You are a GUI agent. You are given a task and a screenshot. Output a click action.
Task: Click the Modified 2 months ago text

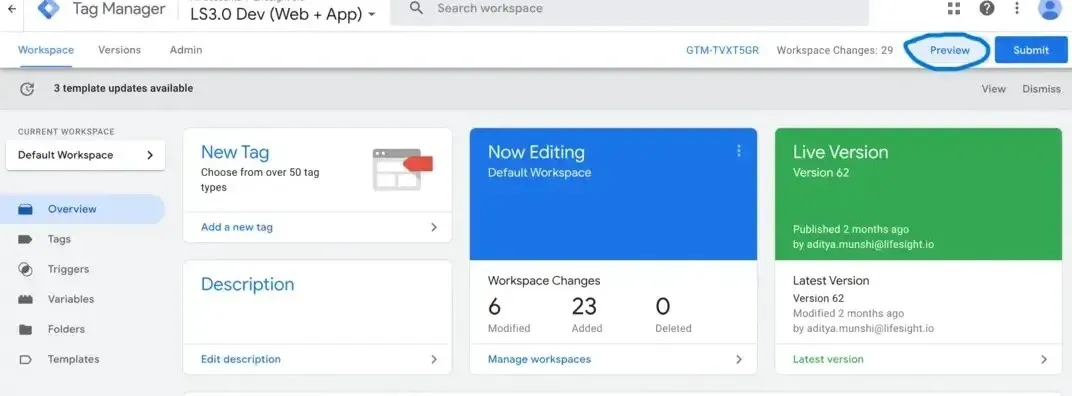848,313
